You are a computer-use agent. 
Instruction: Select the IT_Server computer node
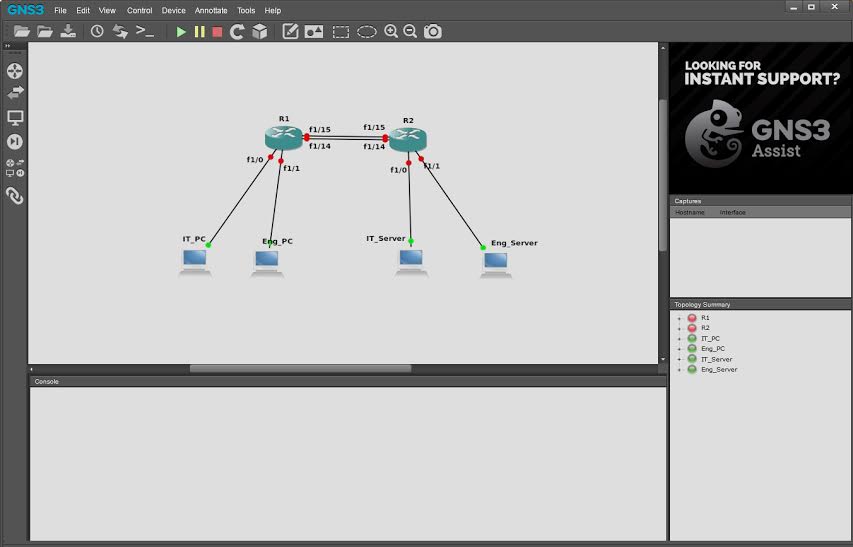pos(411,262)
